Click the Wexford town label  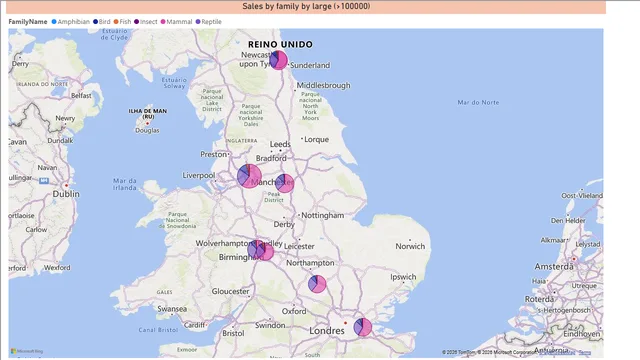pos(57,268)
